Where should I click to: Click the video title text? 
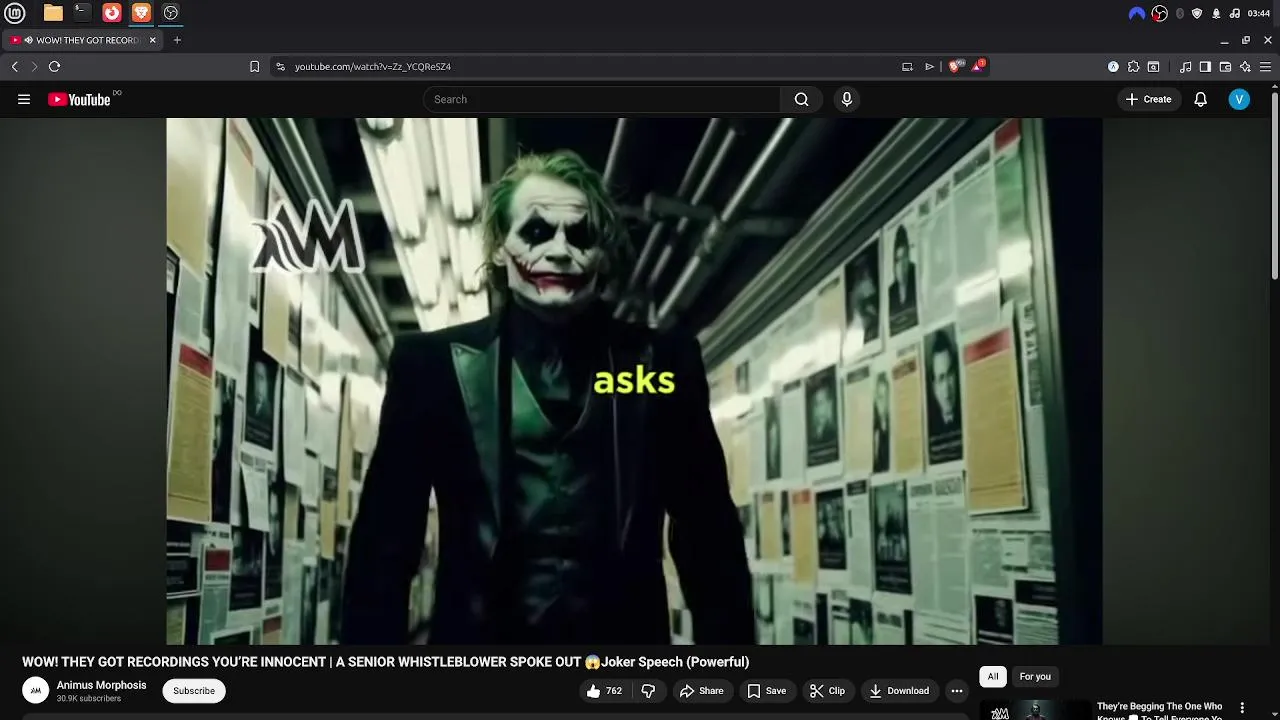[385, 662]
